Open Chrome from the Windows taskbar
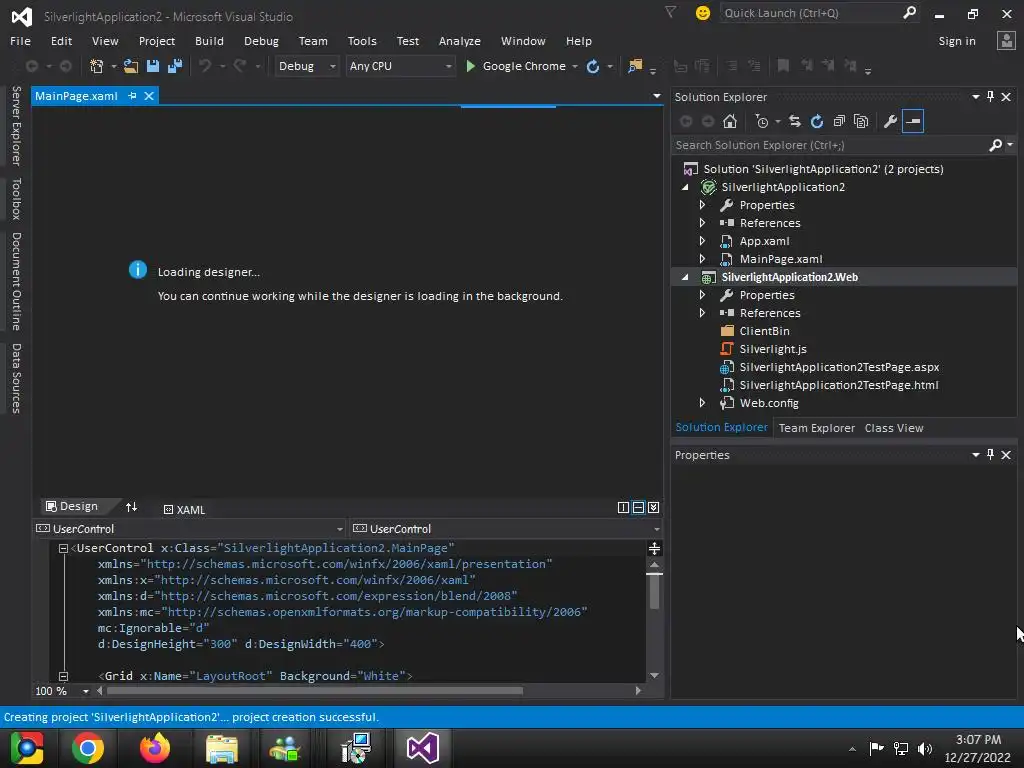Image resolution: width=1024 pixels, height=768 pixels. pyautogui.click(x=88, y=748)
